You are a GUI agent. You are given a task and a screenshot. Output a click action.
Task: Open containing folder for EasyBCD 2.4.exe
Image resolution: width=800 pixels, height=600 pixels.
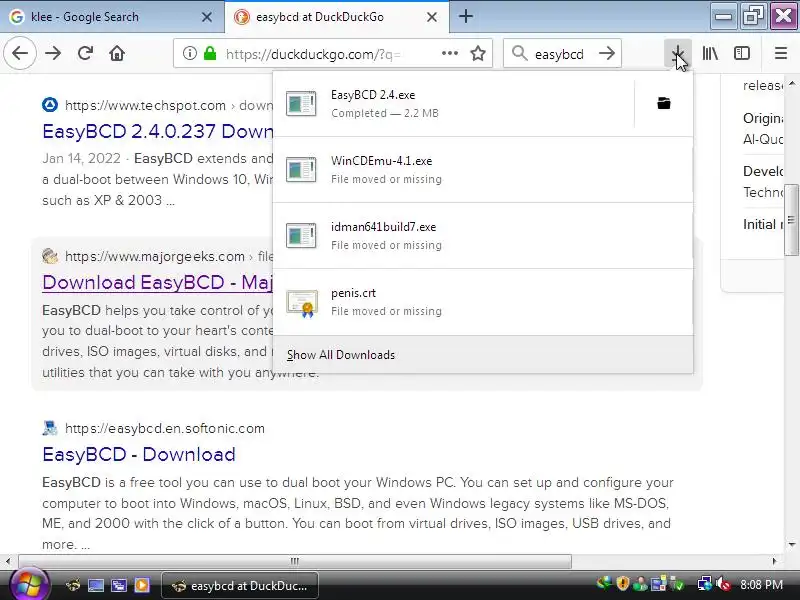(x=664, y=103)
